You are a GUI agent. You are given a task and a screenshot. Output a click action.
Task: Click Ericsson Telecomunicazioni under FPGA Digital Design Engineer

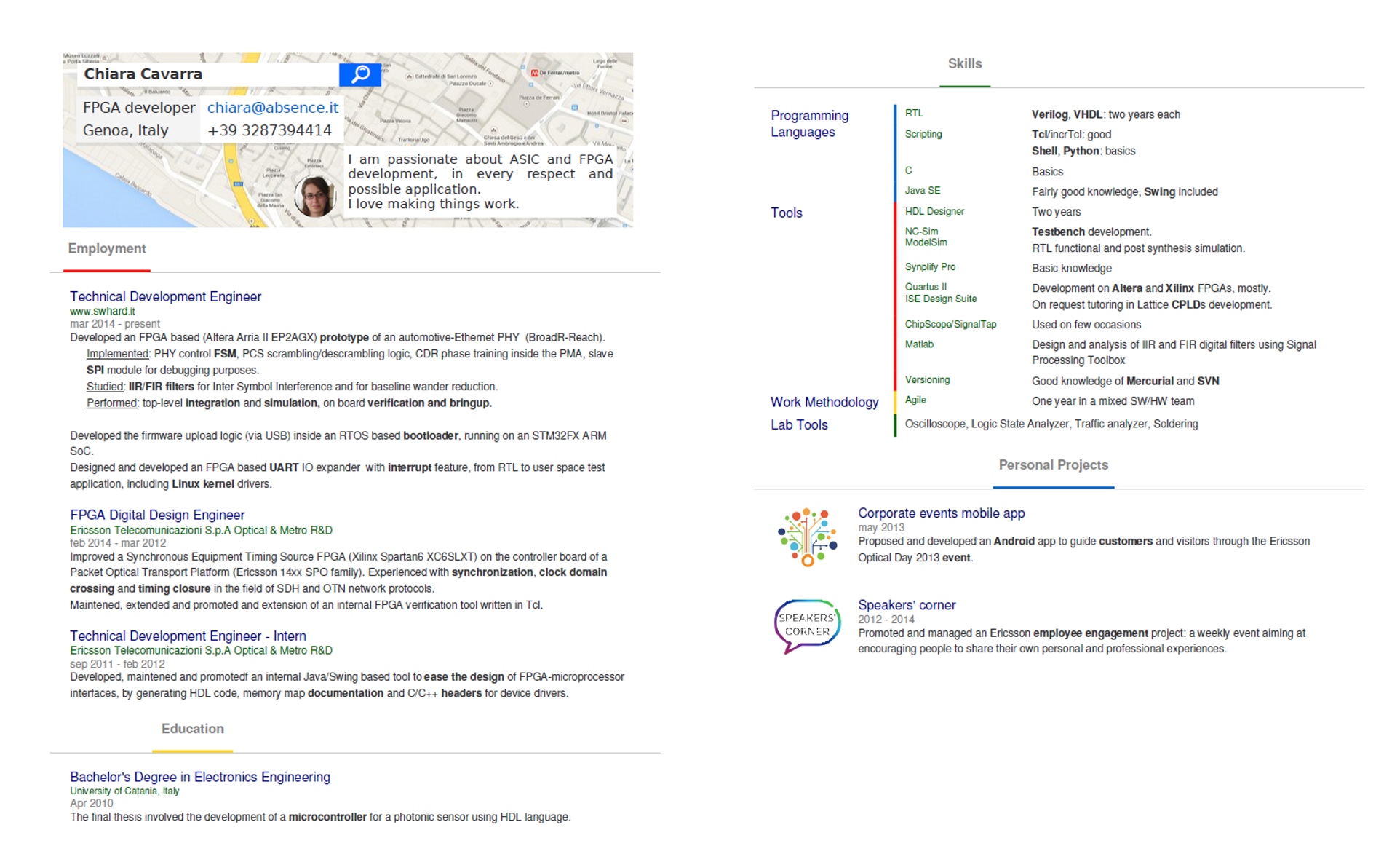[201, 530]
